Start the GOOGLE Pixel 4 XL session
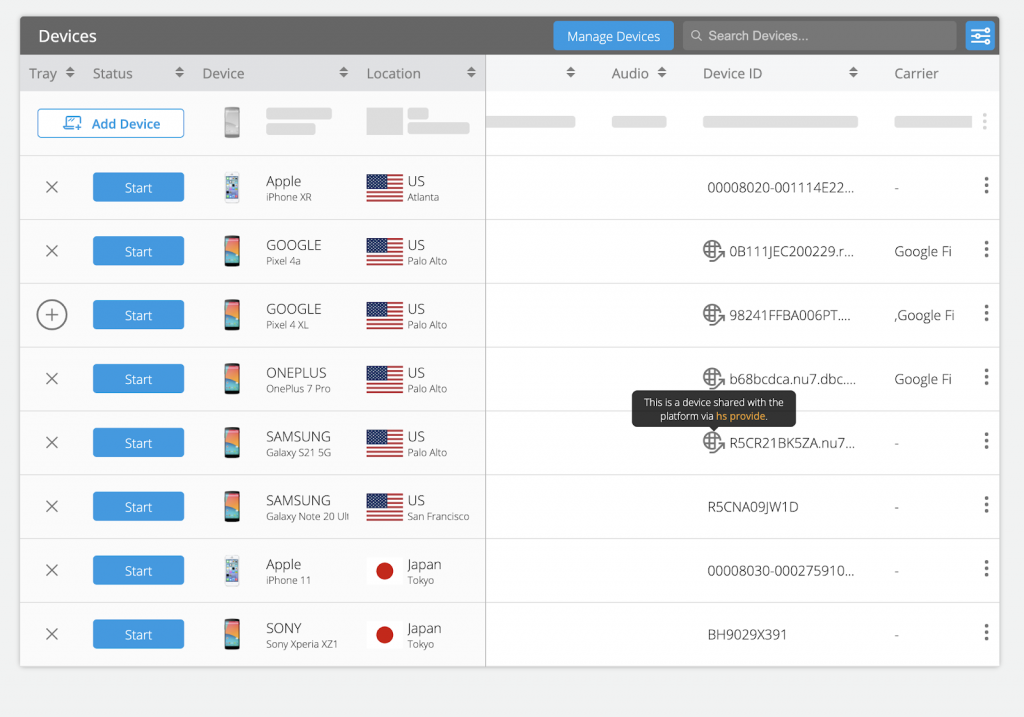 click(x=138, y=315)
